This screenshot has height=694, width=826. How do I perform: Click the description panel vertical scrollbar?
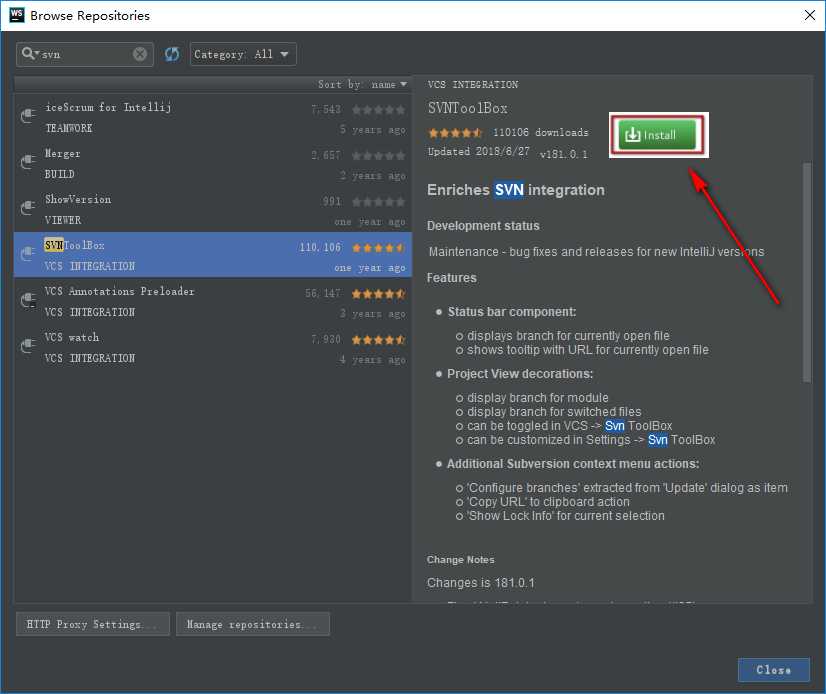click(807, 272)
